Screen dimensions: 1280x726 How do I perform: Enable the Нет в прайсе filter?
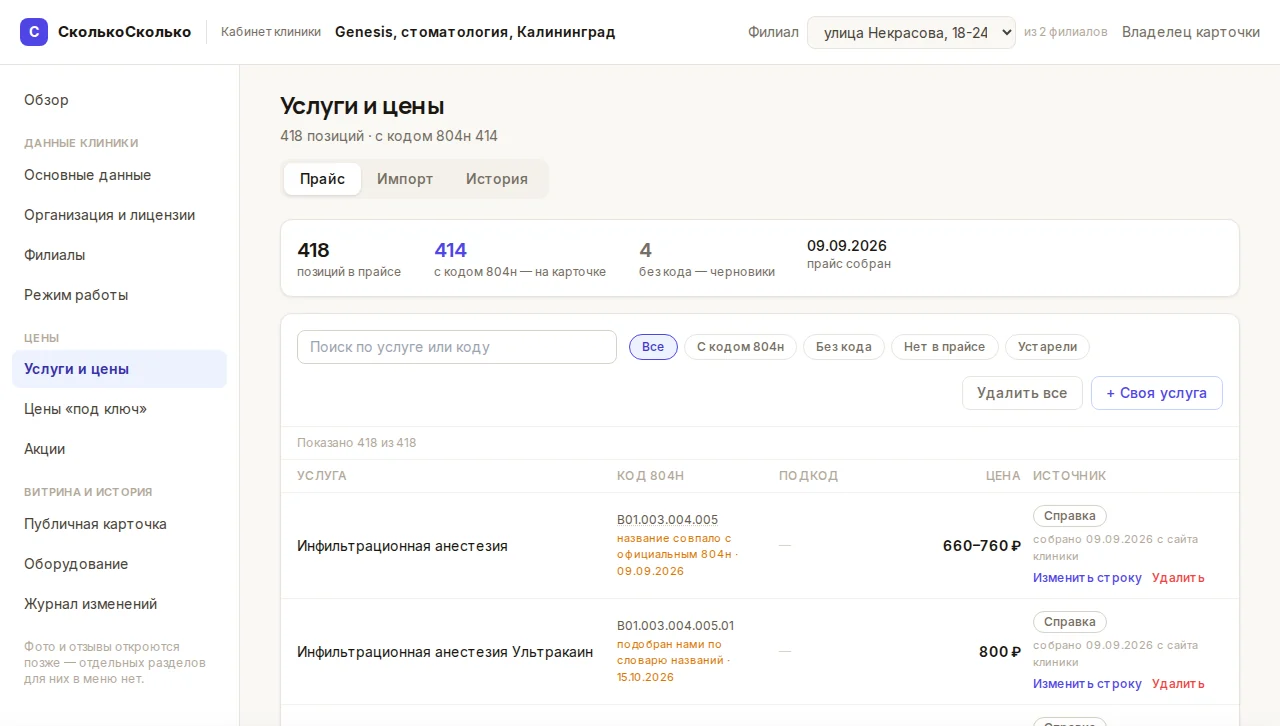tap(944, 347)
